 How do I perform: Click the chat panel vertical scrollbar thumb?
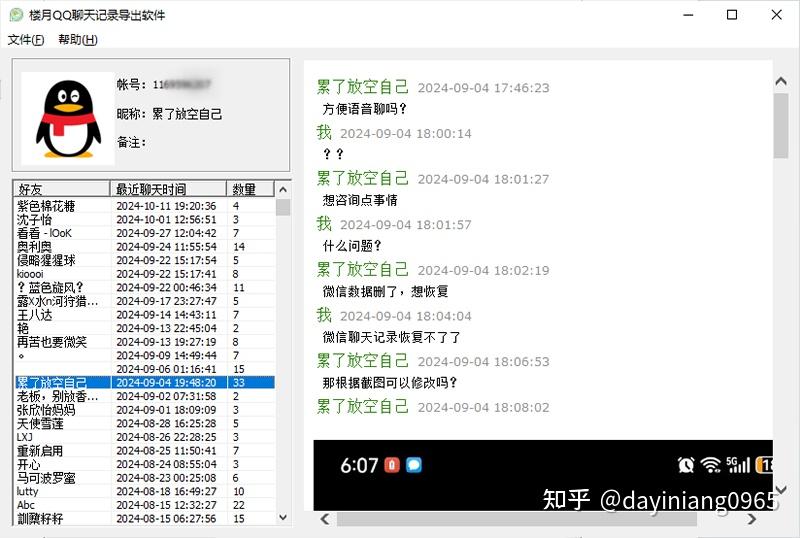[x=781, y=126]
